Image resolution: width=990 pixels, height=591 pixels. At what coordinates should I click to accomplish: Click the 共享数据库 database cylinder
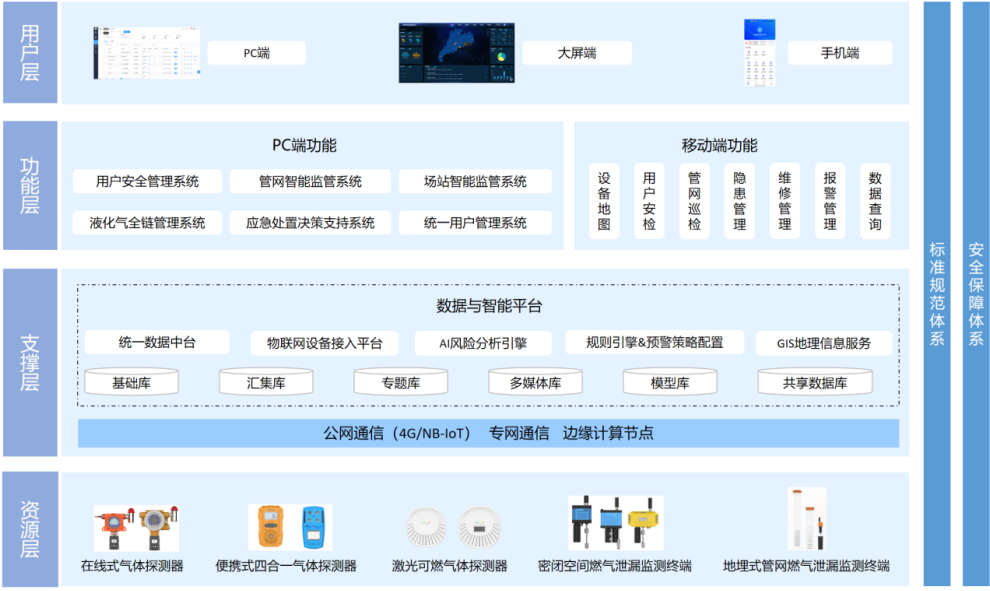(x=814, y=382)
